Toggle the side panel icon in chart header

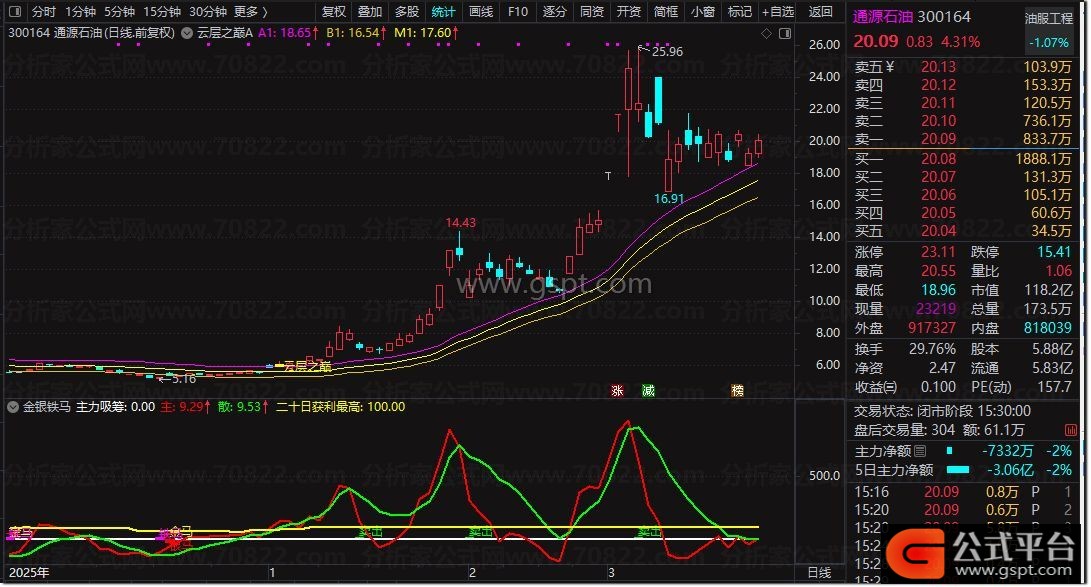786,32
